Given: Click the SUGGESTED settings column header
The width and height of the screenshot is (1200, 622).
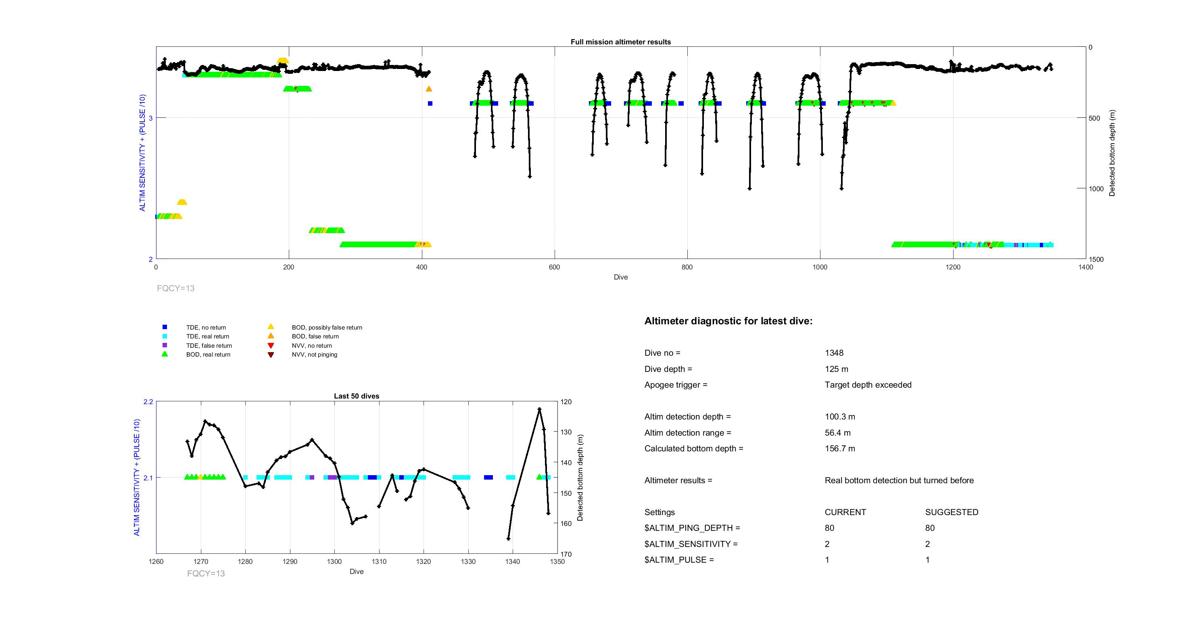Looking at the screenshot, I should (x=951, y=512).
